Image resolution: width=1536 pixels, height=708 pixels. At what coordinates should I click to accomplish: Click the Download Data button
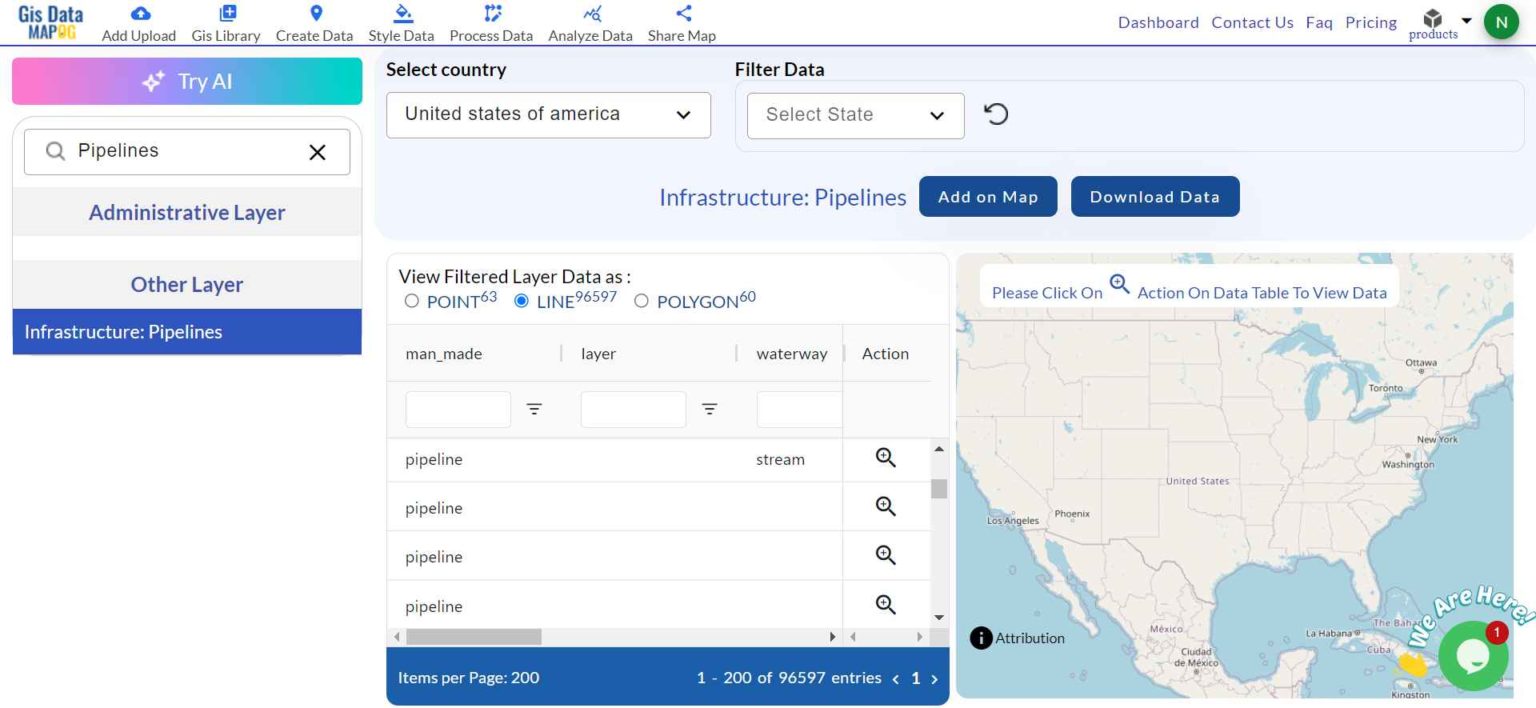pos(1155,196)
